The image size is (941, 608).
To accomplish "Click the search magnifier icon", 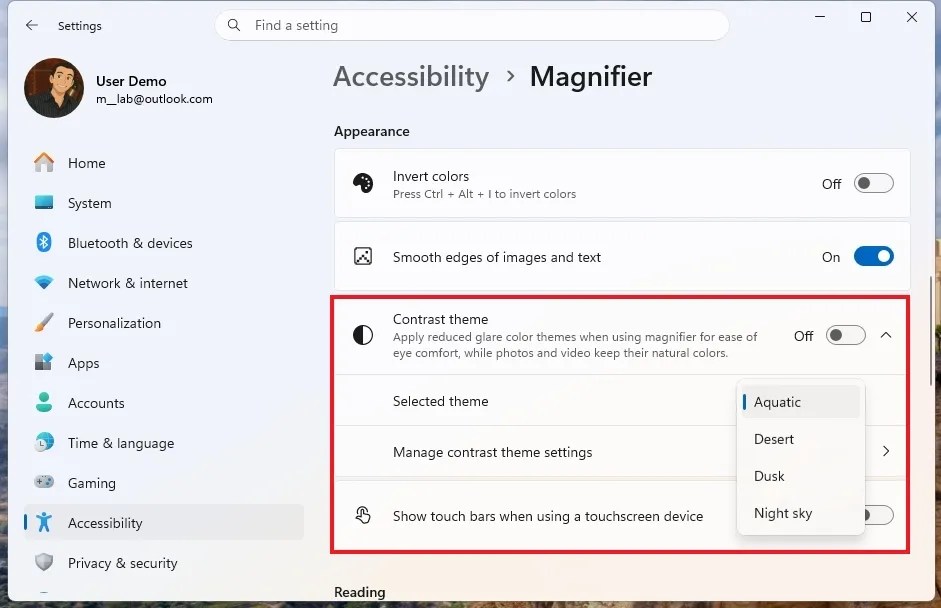I will 234,25.
